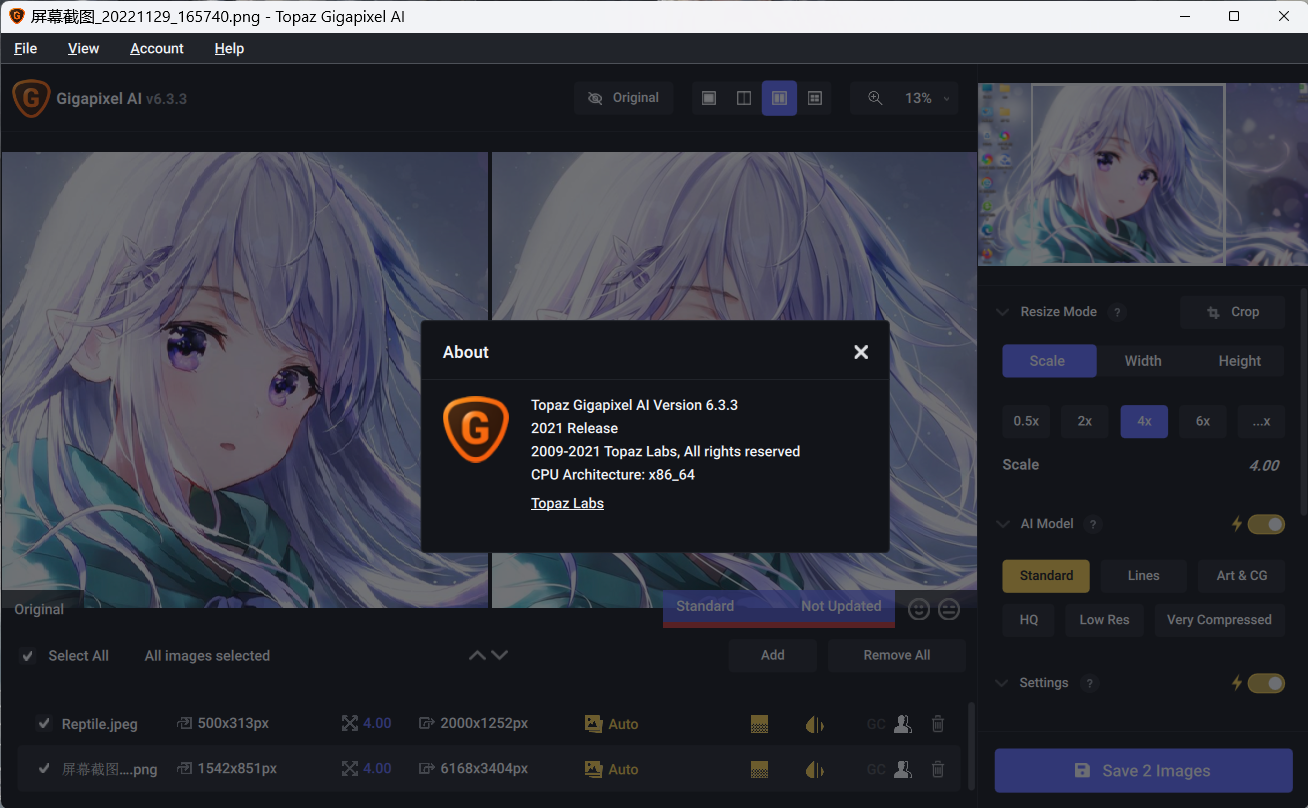The width and height of the screenshot is (1308, 808).
Task: Toggle face recovery for the png row
Action: point(903,769)
